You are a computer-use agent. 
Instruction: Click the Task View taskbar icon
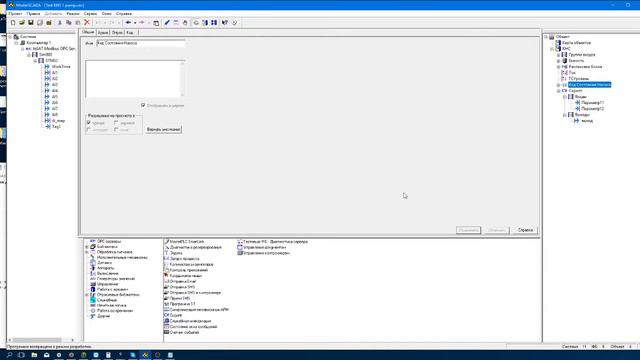click(22, 355)
